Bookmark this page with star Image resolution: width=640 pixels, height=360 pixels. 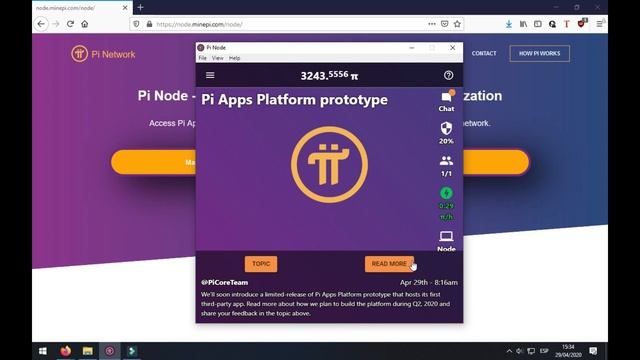click(457, 24)
